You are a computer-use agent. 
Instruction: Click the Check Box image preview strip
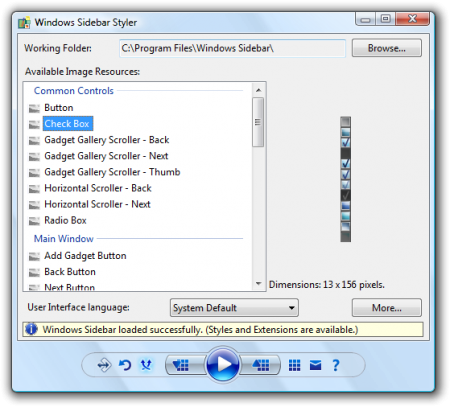tap(346, 179)
